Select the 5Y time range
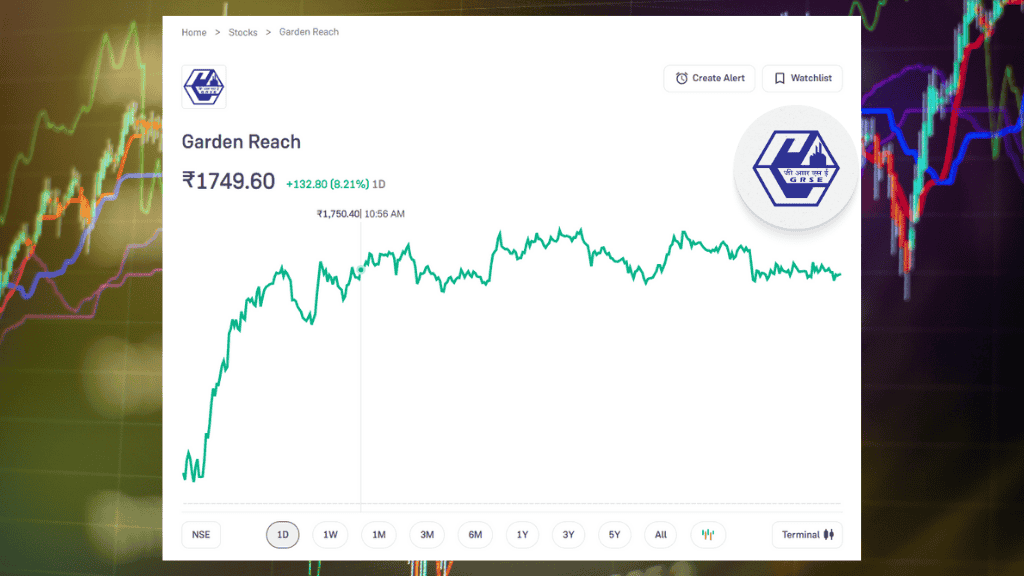The height and width of the screenshot is (576, 1024). pos(615,535)
